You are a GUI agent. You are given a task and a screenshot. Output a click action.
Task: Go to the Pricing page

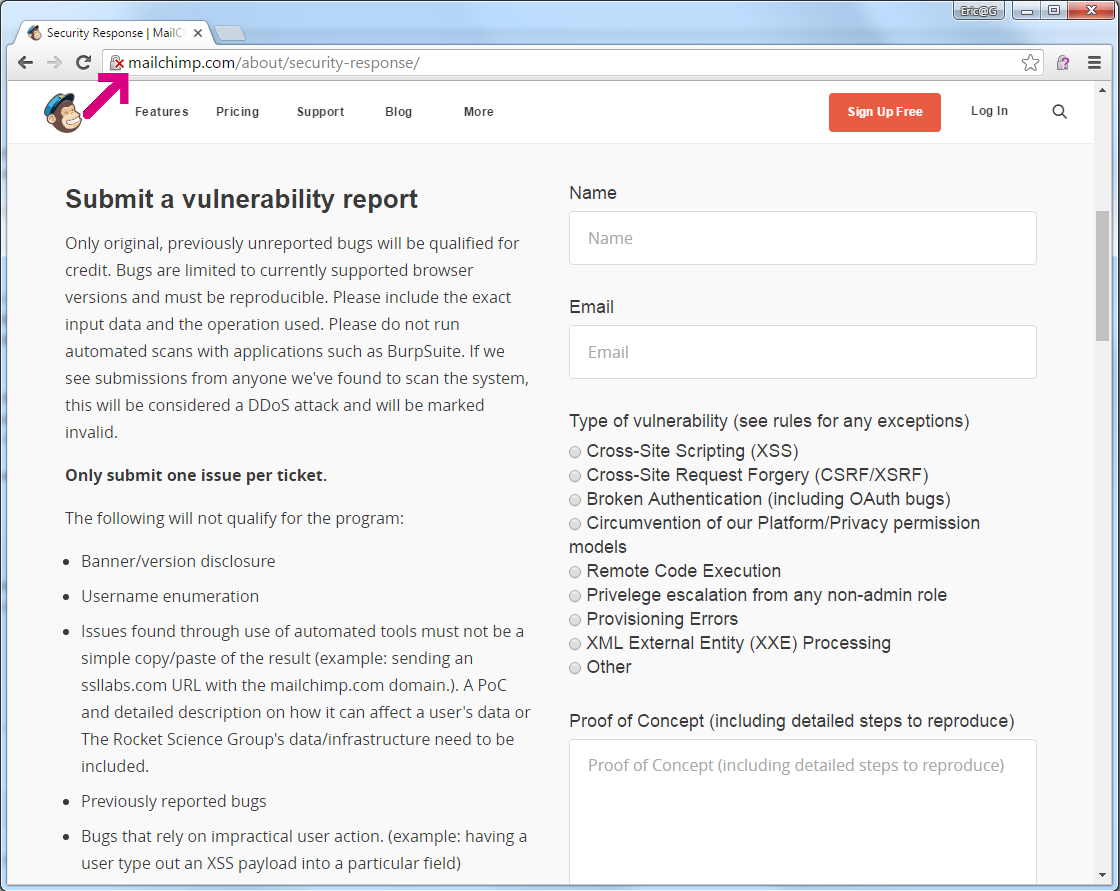[237, 112]
